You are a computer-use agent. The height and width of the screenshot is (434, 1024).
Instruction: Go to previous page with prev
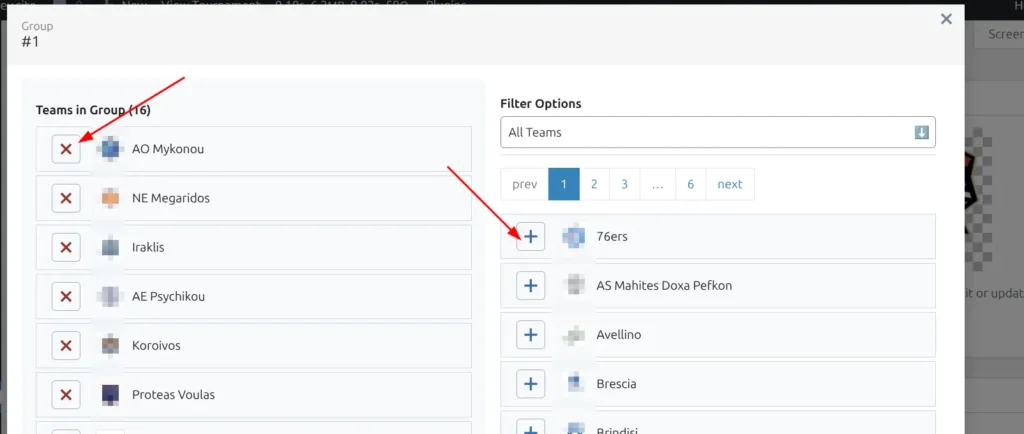(524, 184)
